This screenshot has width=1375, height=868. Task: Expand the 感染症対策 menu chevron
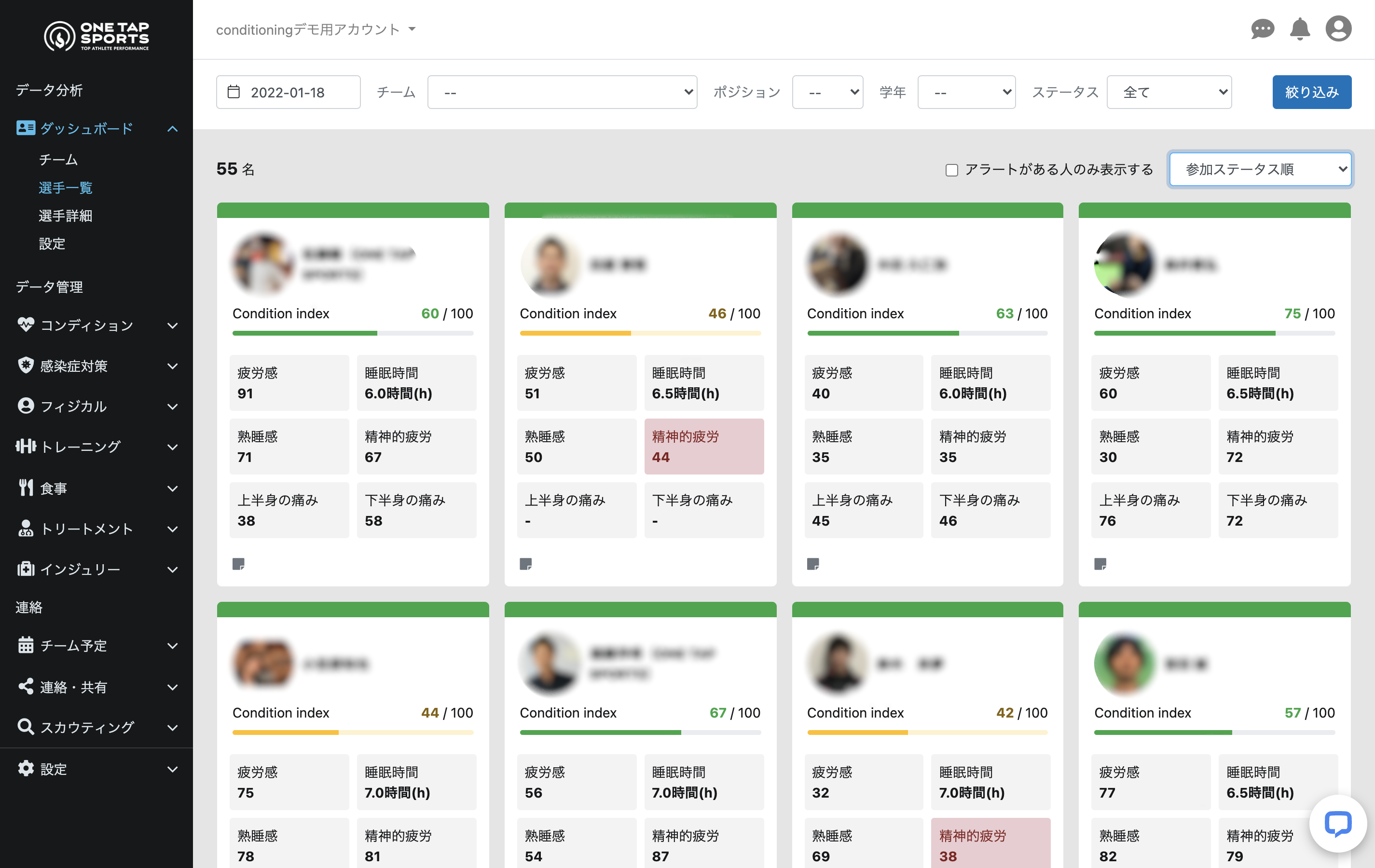(172, 366)
